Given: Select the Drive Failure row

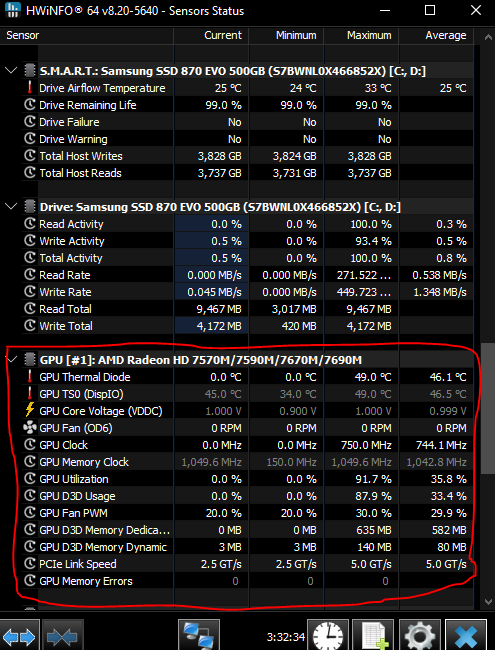Looking at the screenshot, I should tap(248, 122).
